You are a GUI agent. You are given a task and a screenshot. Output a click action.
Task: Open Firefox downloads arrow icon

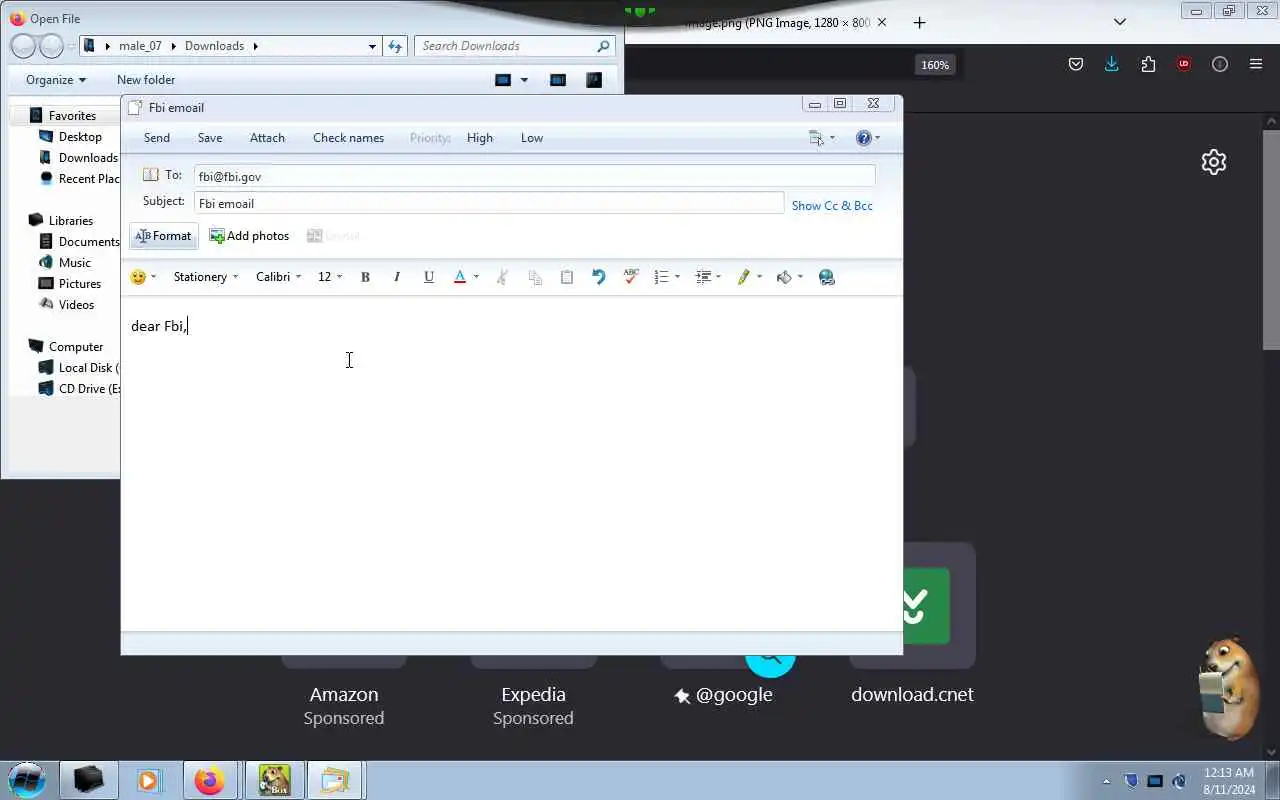1111,64
